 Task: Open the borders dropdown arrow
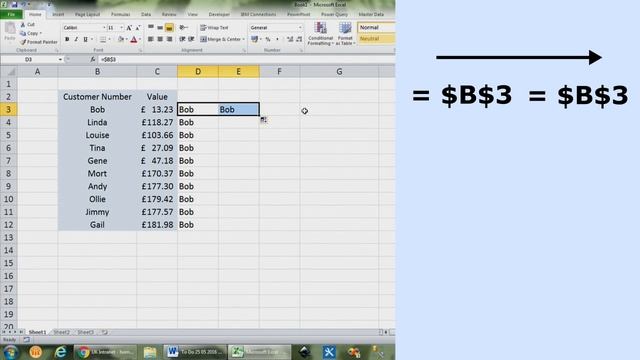(x=109, y=40)
